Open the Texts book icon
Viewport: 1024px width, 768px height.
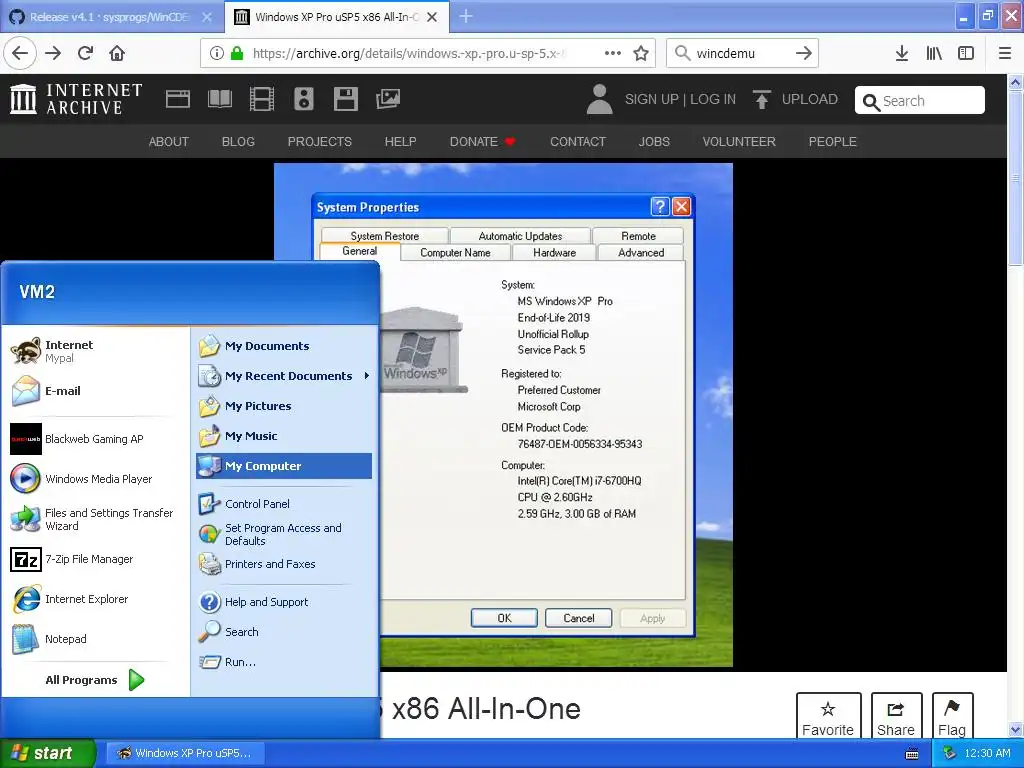219,99
